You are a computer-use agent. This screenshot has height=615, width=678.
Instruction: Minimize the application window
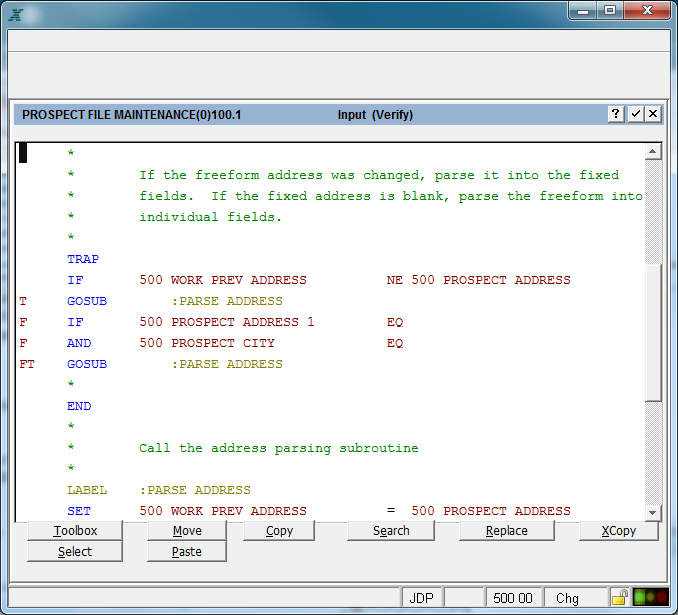tap(583, 10)
